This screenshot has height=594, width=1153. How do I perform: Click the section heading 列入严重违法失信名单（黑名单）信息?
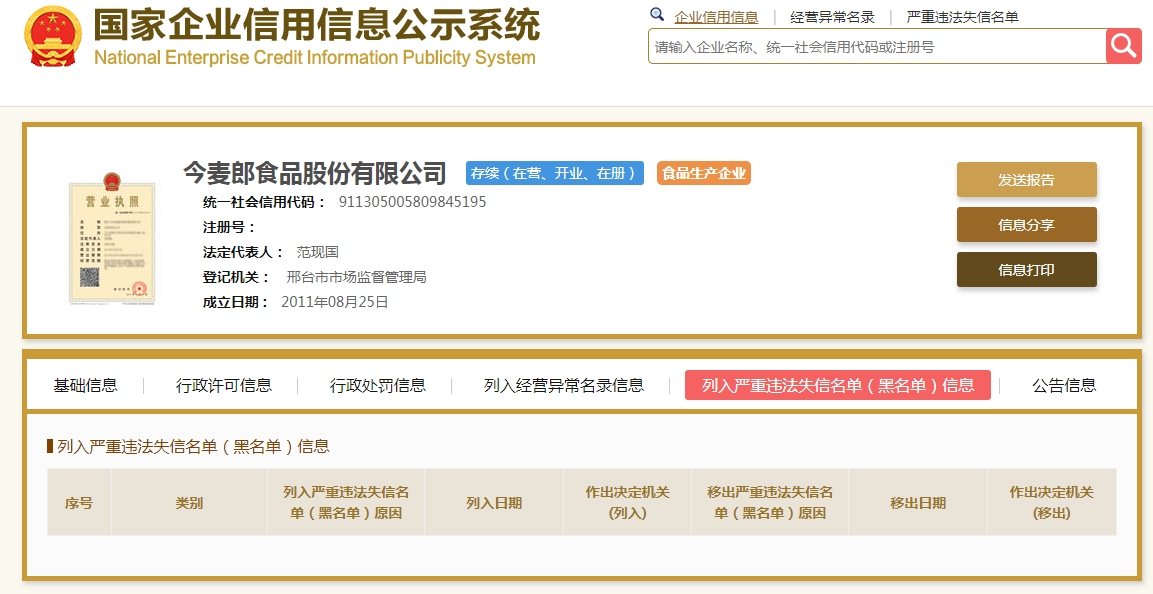click(x=193, y=446)
